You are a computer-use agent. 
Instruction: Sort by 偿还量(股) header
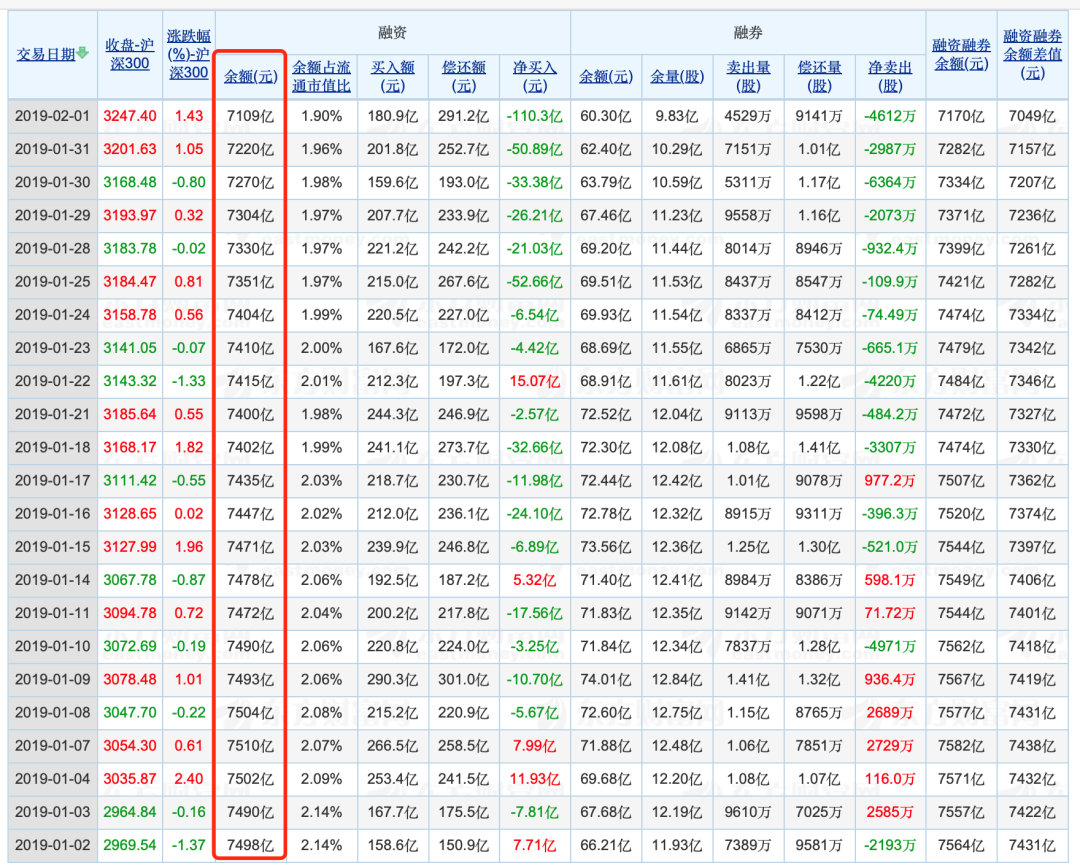coord(819,76)
